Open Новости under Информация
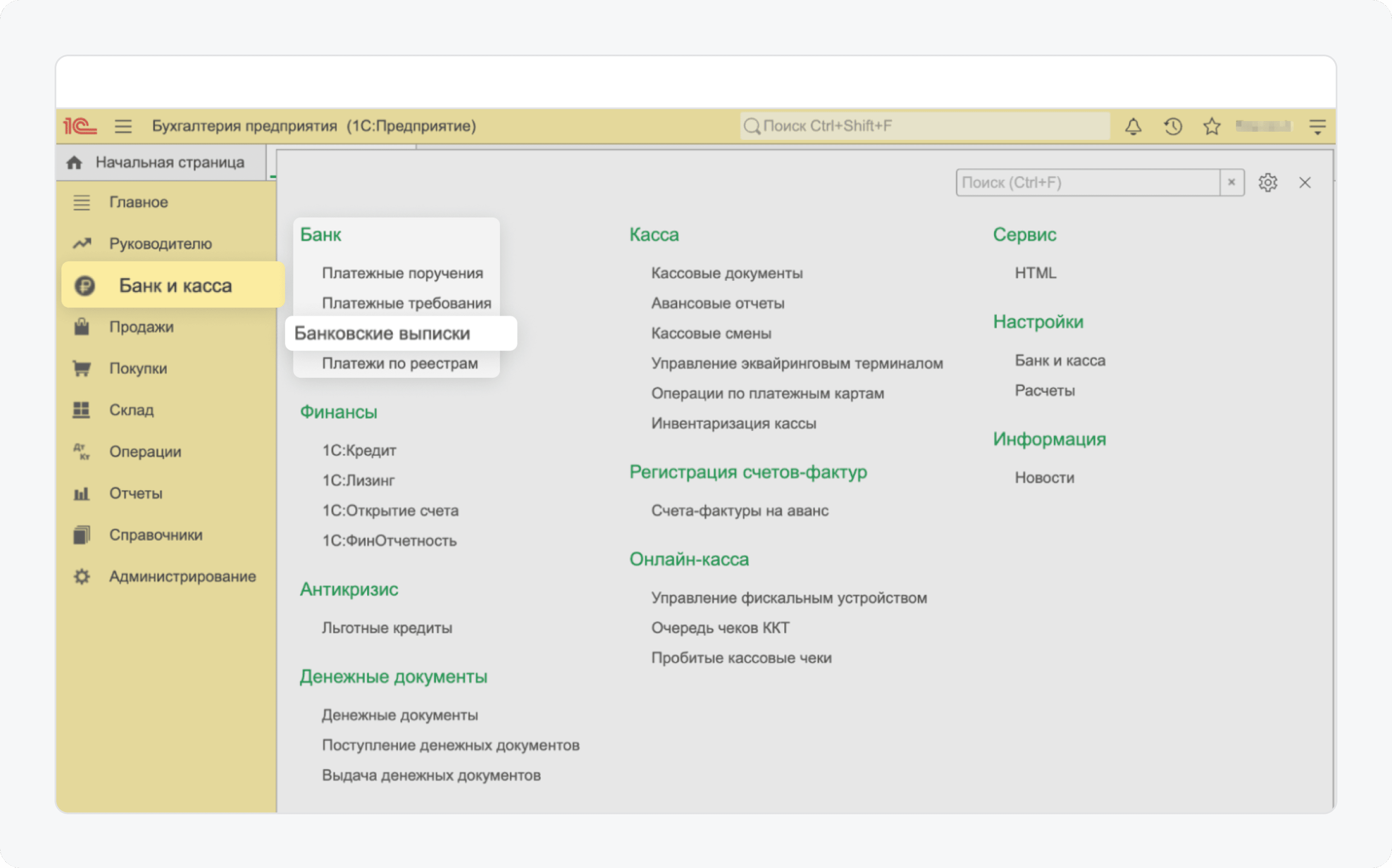This screenshot has width=1392, height=868. (x=1044, y=477)
